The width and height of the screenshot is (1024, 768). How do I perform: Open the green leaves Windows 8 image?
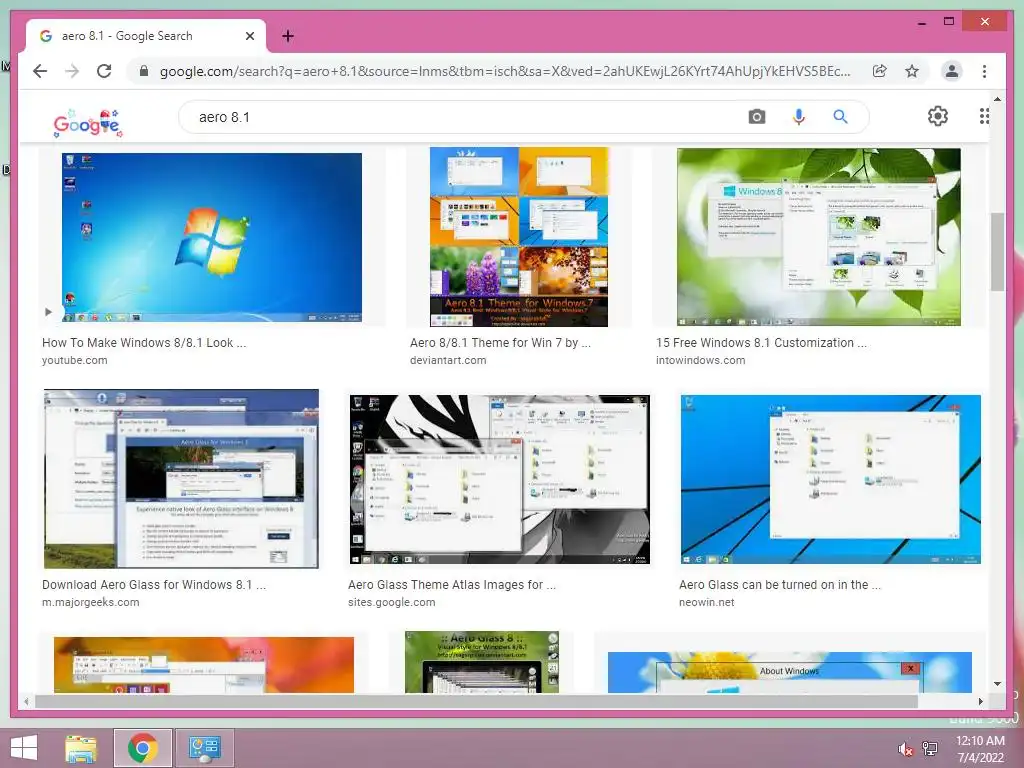point(818,236)
